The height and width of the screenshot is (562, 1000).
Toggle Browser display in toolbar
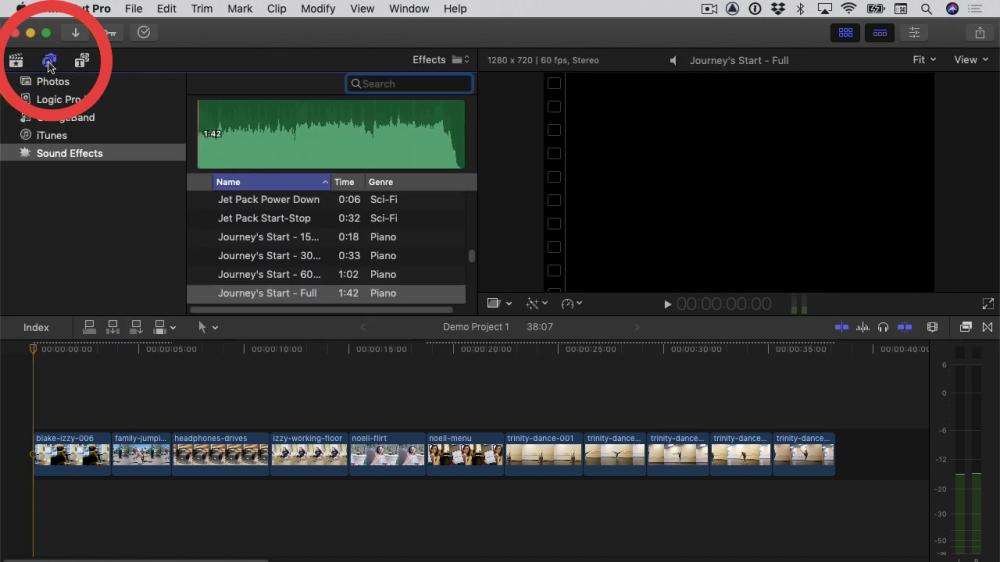[x=846, y=33]
